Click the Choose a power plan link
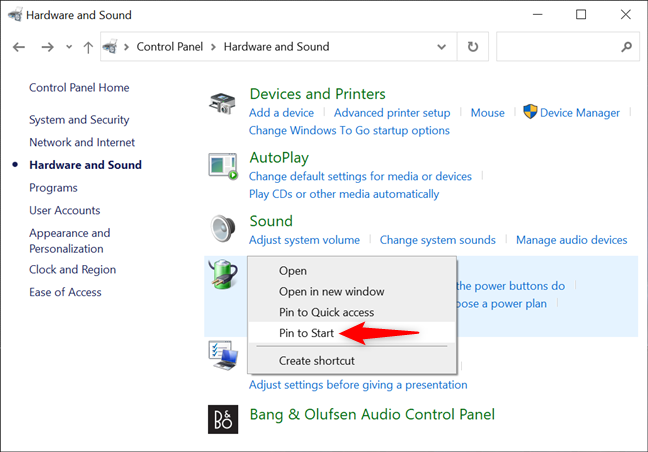 tap(502, 304)
